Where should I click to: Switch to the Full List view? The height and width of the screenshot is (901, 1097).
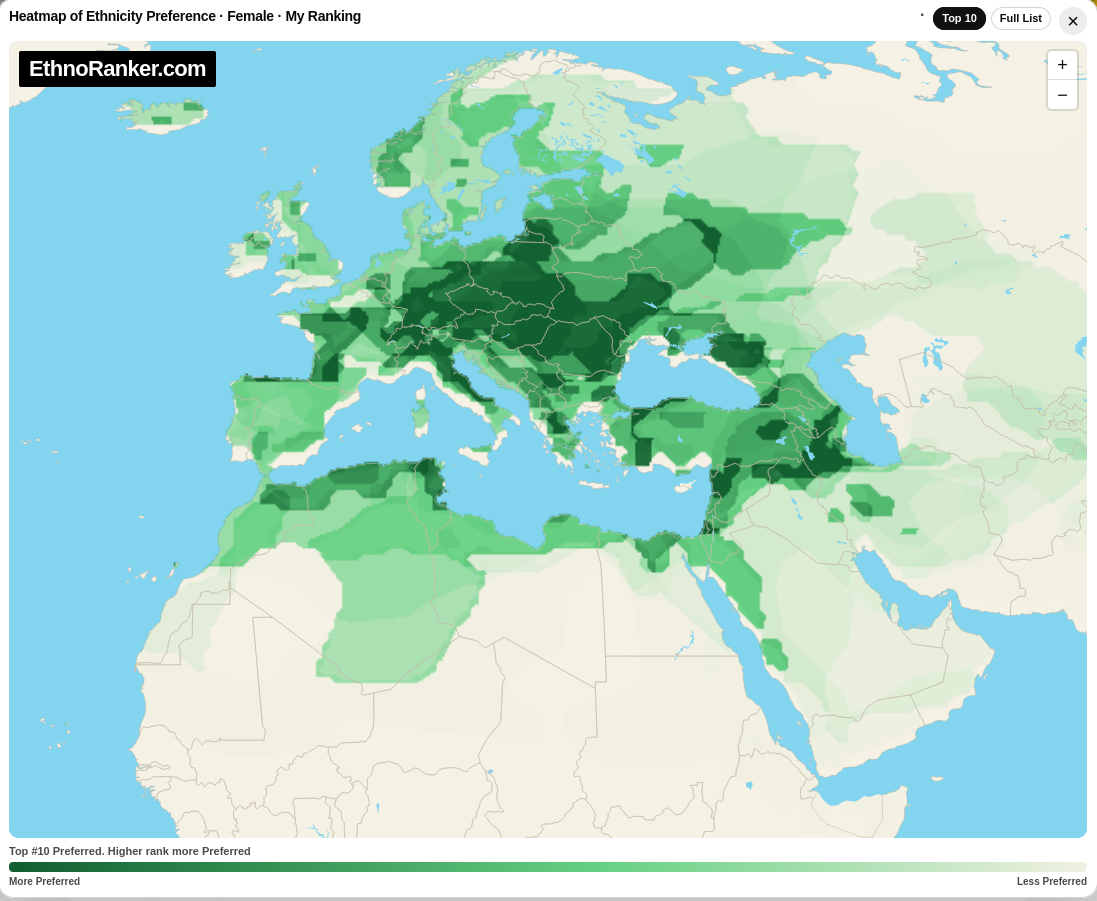(1020, 18)
